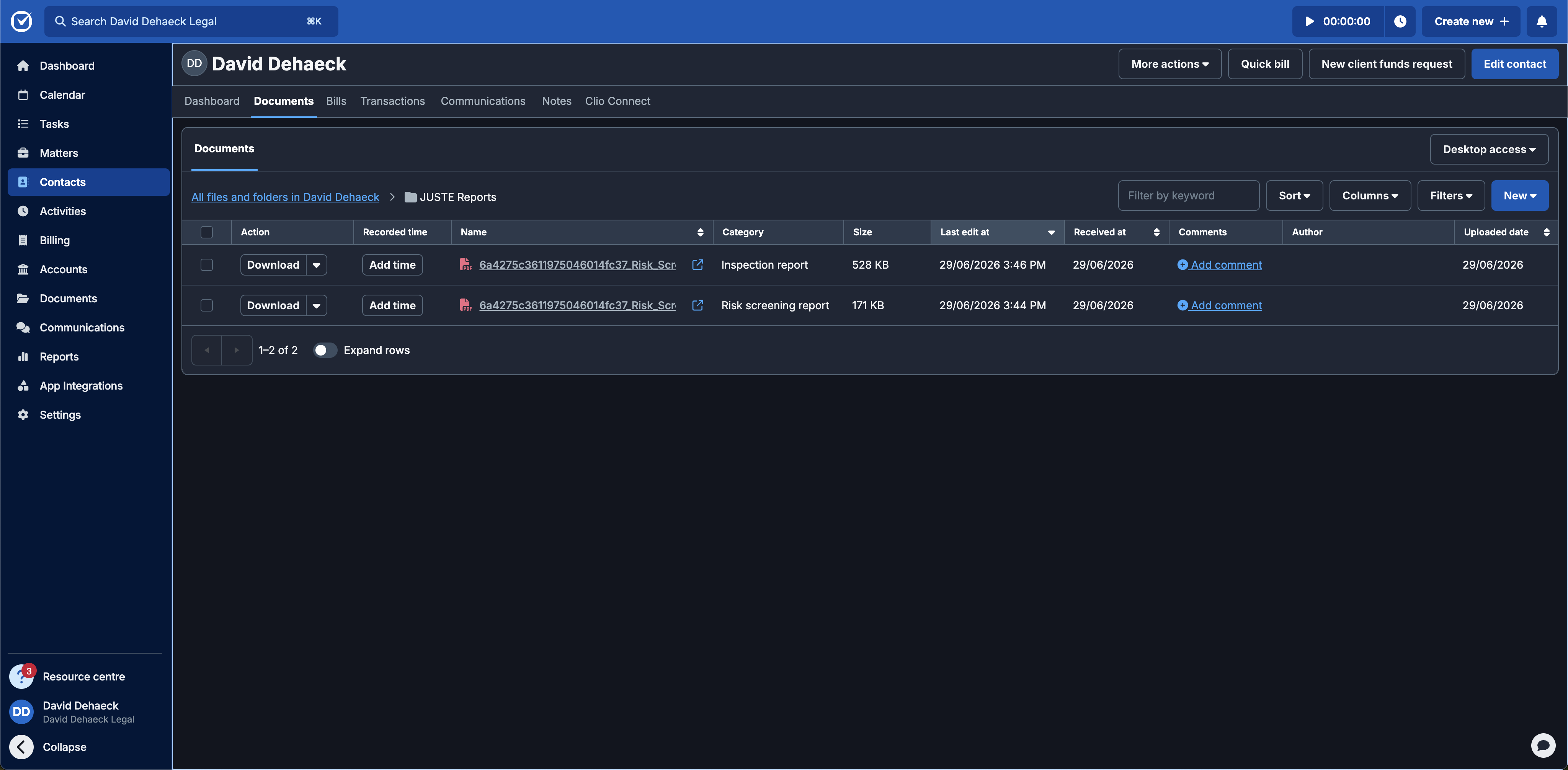Viewport: 1568px width, 770px height.
Task: Open Inspection report file in new window
Action: click(x=697, y=265)
